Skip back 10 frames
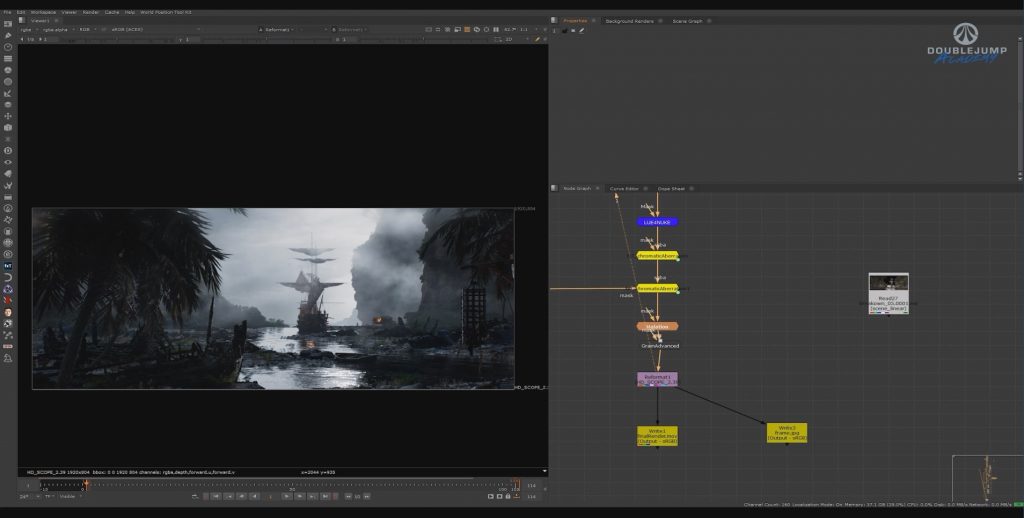 348,496
